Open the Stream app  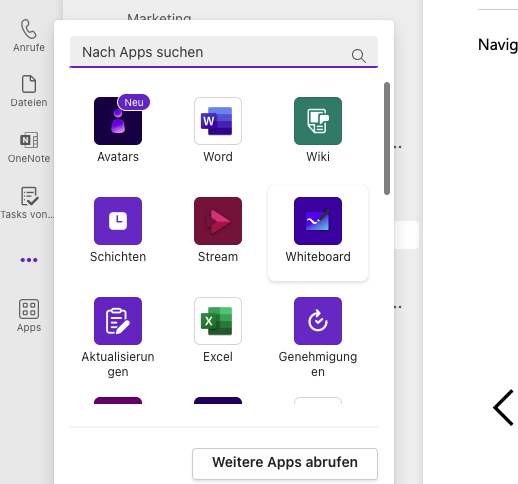click(218, 230)
